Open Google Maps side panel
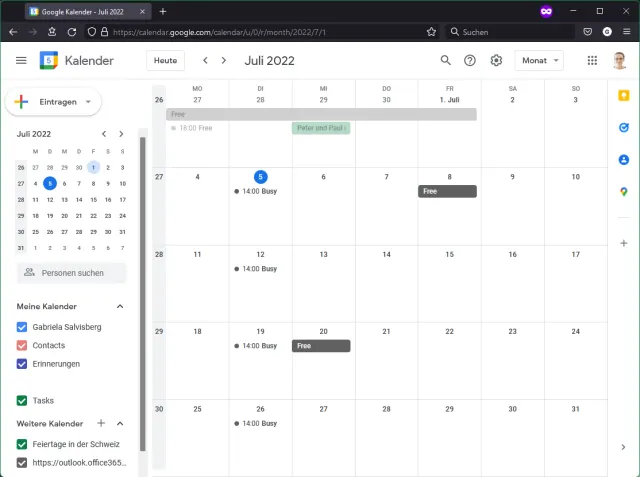Viewport: 640px width, 477px height. point(624,191)
